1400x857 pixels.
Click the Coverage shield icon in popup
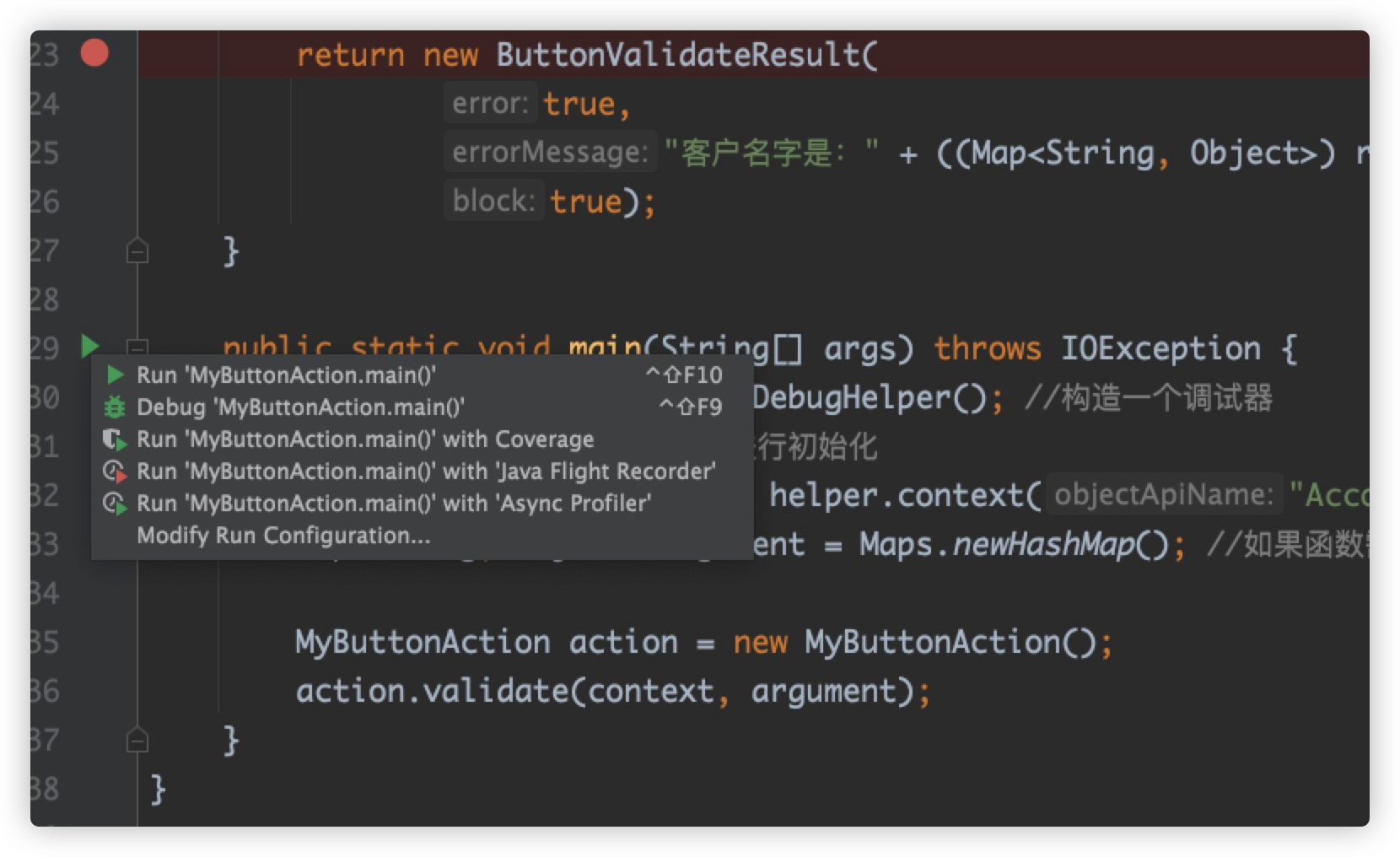tap(115, 439)
